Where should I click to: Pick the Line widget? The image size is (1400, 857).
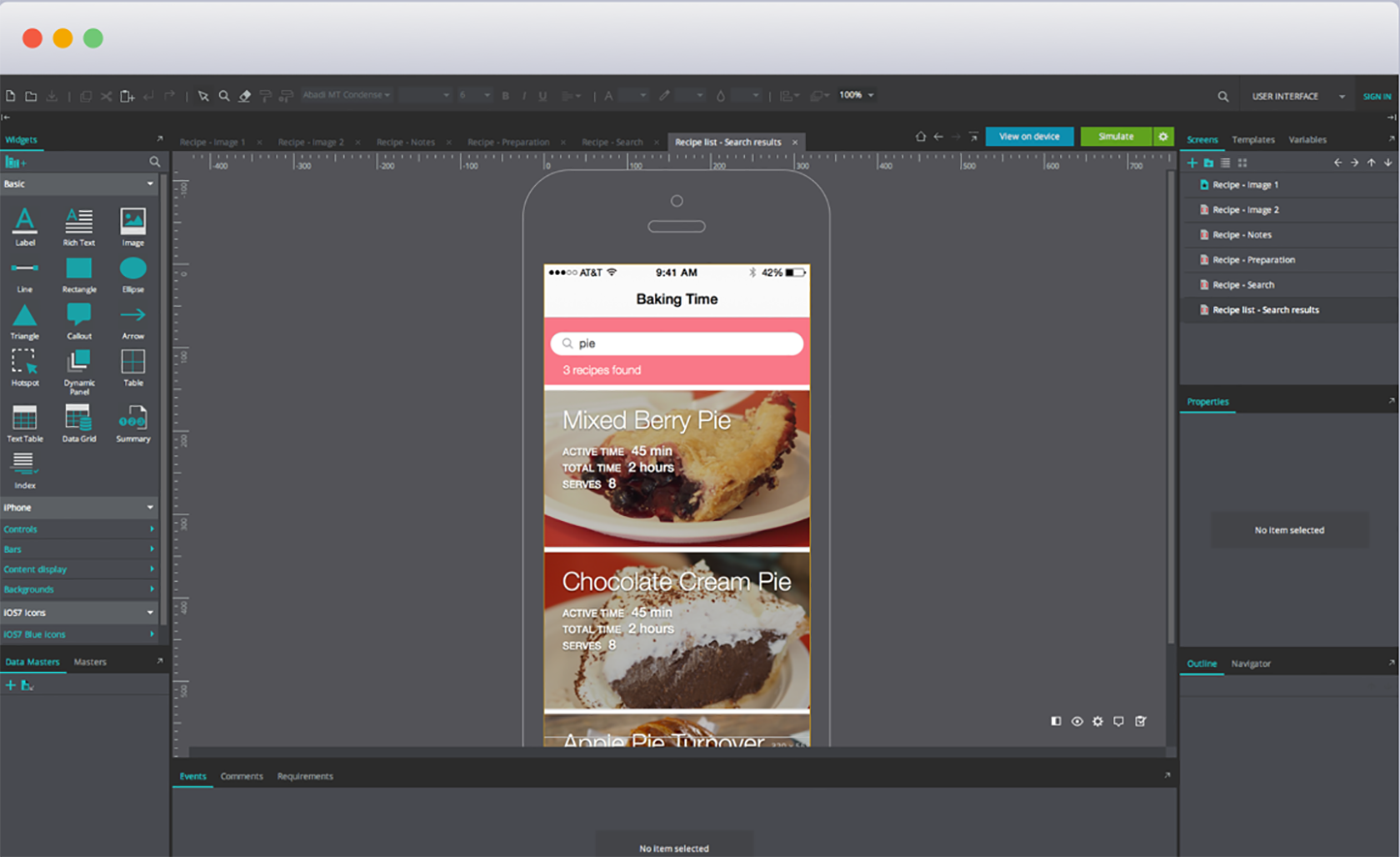[25, 276]
